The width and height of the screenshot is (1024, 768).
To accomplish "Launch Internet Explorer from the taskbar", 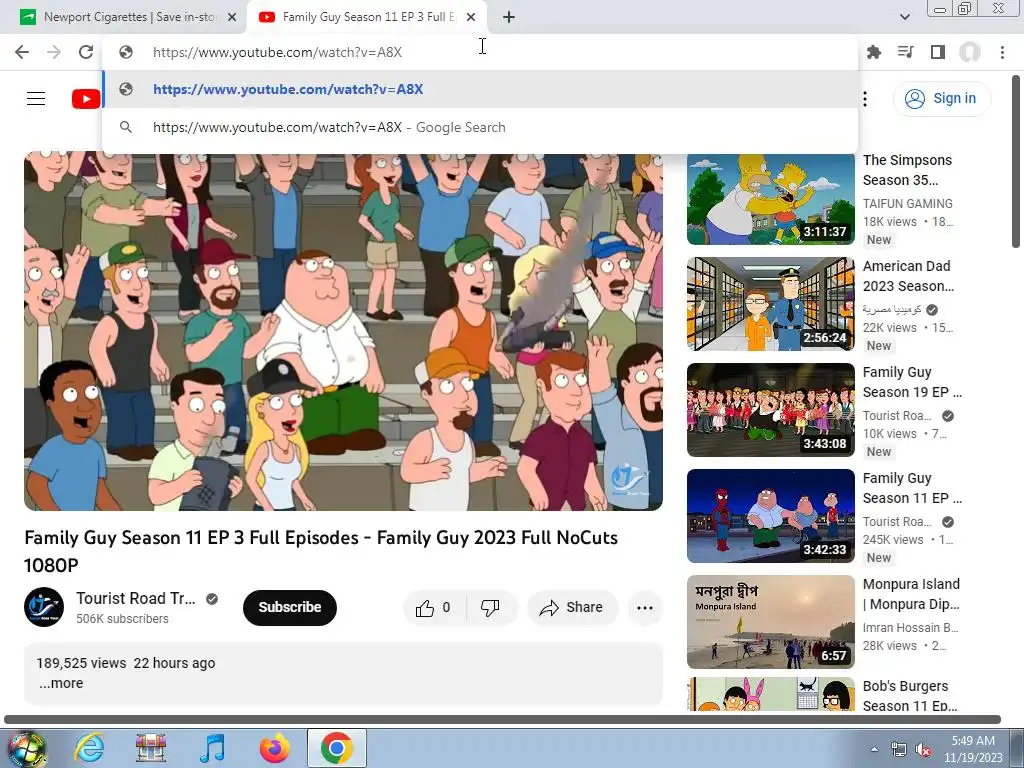I will [x=89, y=748].
